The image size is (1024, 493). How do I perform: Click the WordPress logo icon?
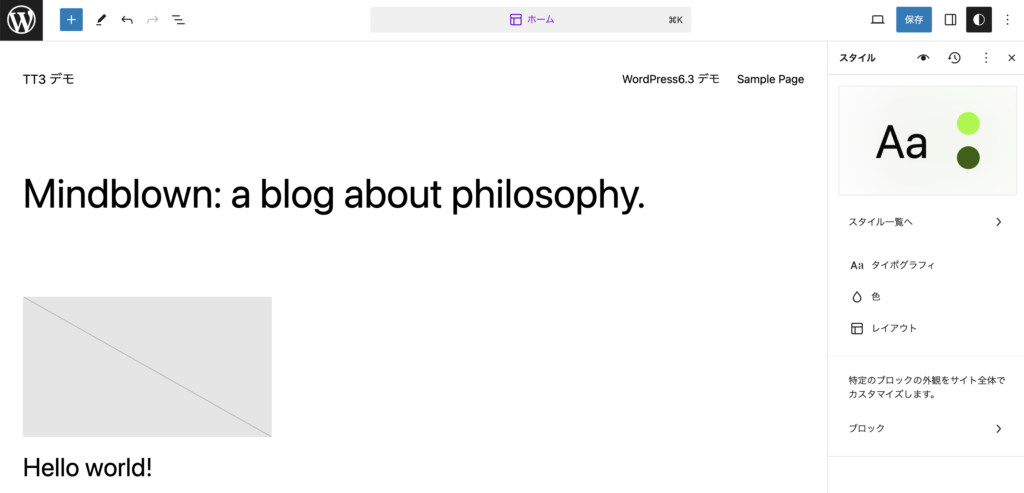pos(21,20)
